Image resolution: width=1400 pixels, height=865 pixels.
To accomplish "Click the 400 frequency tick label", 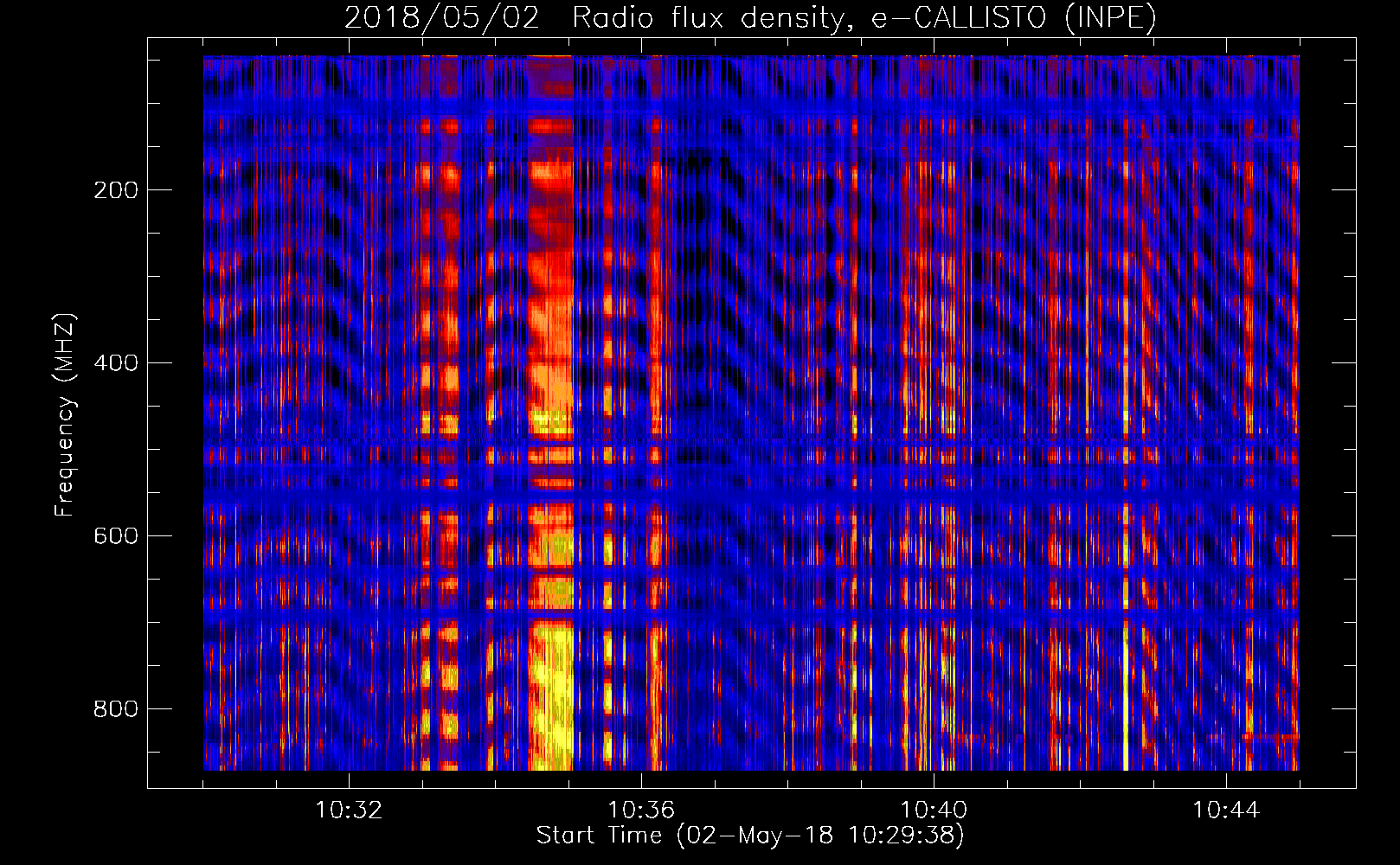I will coord(116,363).
